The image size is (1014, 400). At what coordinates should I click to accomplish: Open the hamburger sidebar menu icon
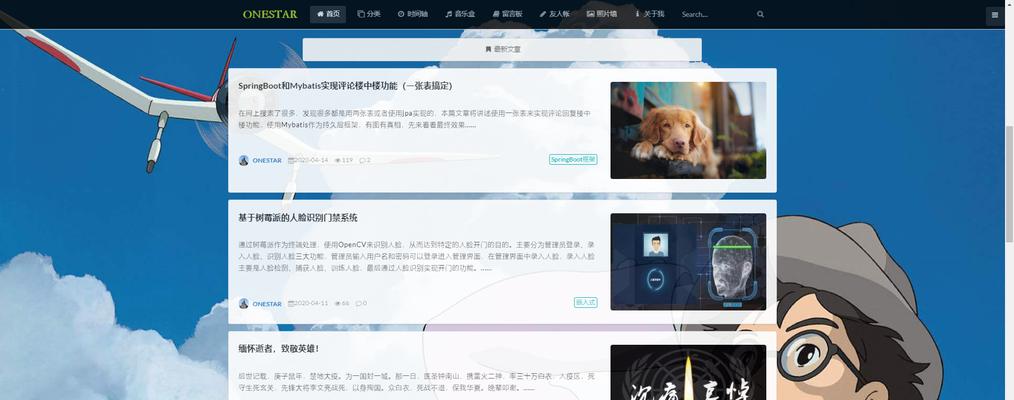pos(995,16)
